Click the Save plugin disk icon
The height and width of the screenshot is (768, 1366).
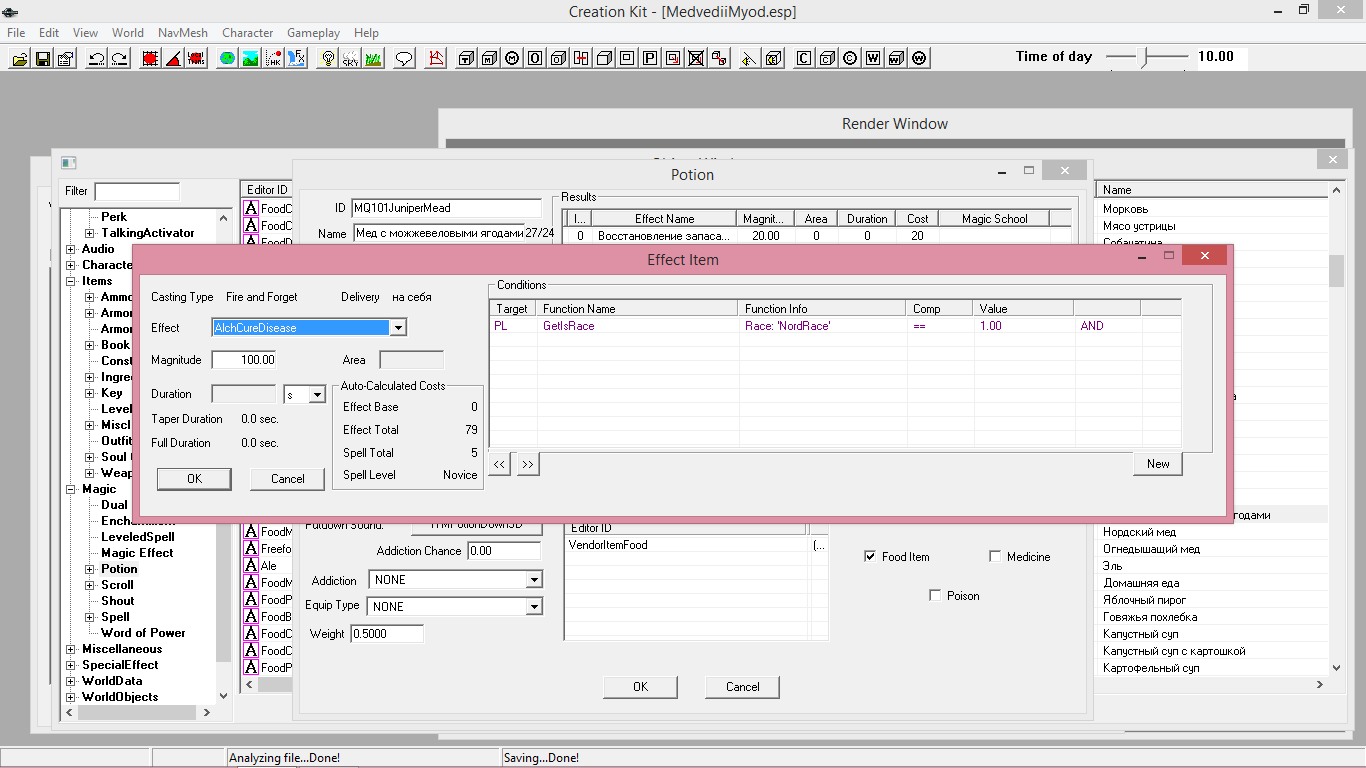(42, 59)
